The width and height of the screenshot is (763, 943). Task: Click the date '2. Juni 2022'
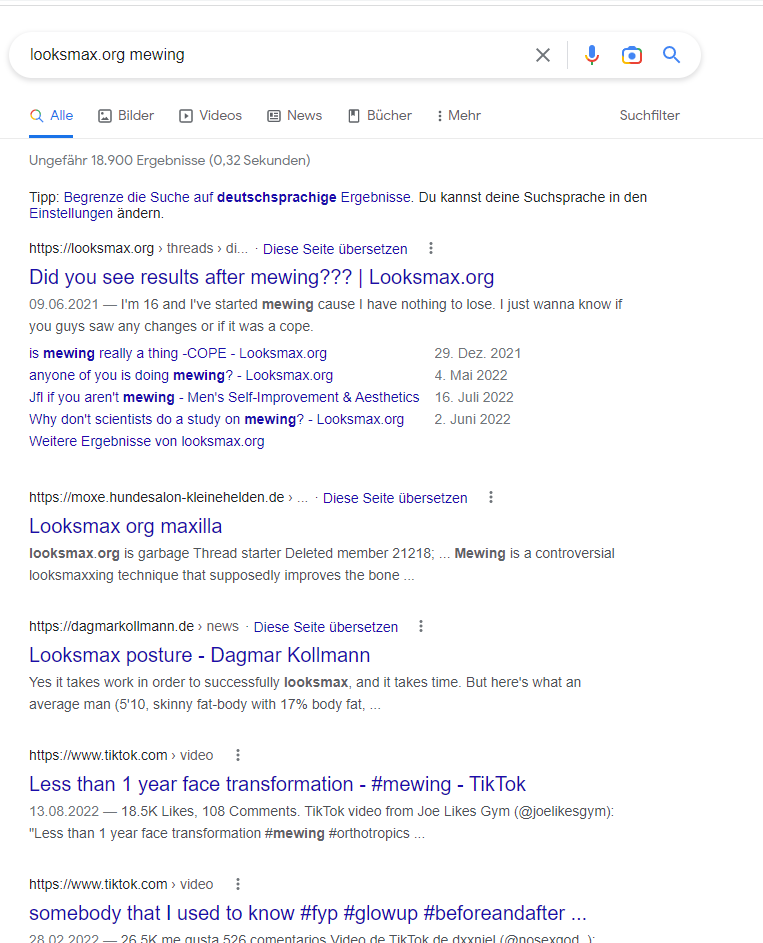pyautogui.click(x=472, y=419)
